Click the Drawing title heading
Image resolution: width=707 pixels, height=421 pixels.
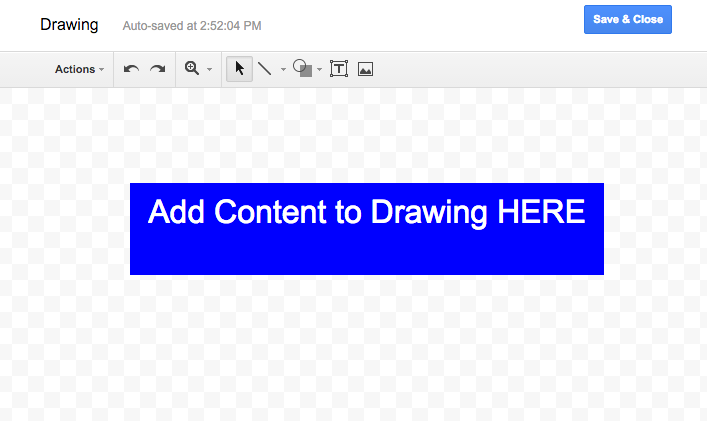[x=69, y=24]
